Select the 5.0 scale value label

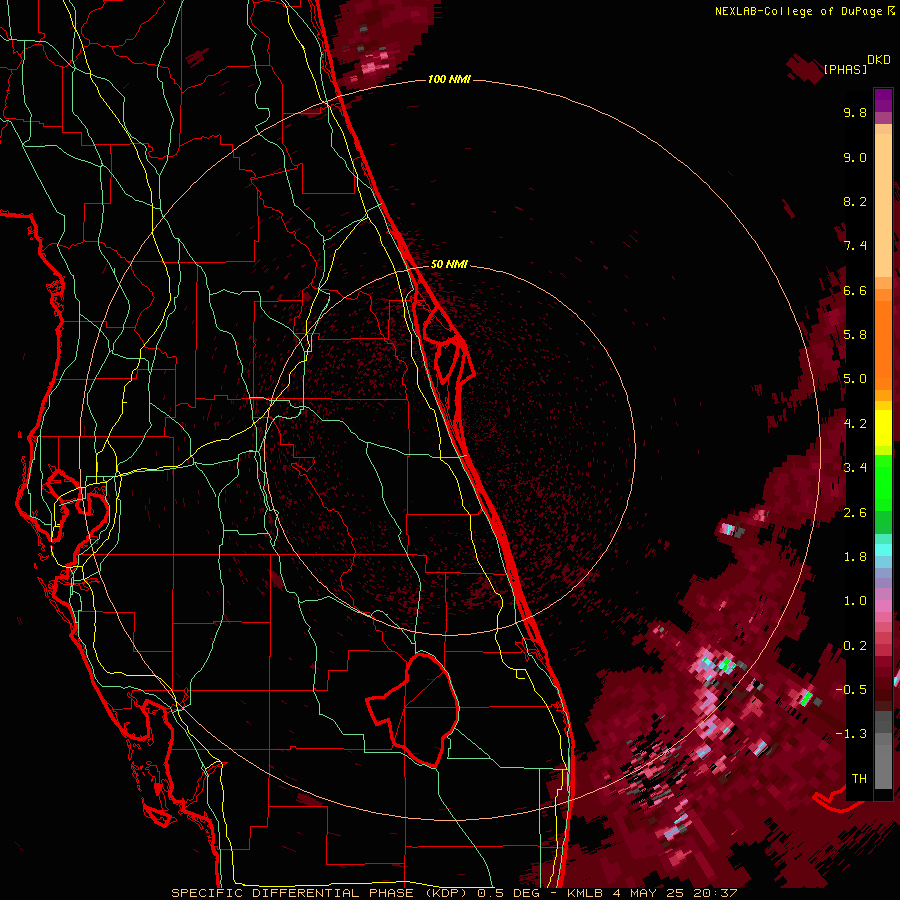[x=855, y=379]
